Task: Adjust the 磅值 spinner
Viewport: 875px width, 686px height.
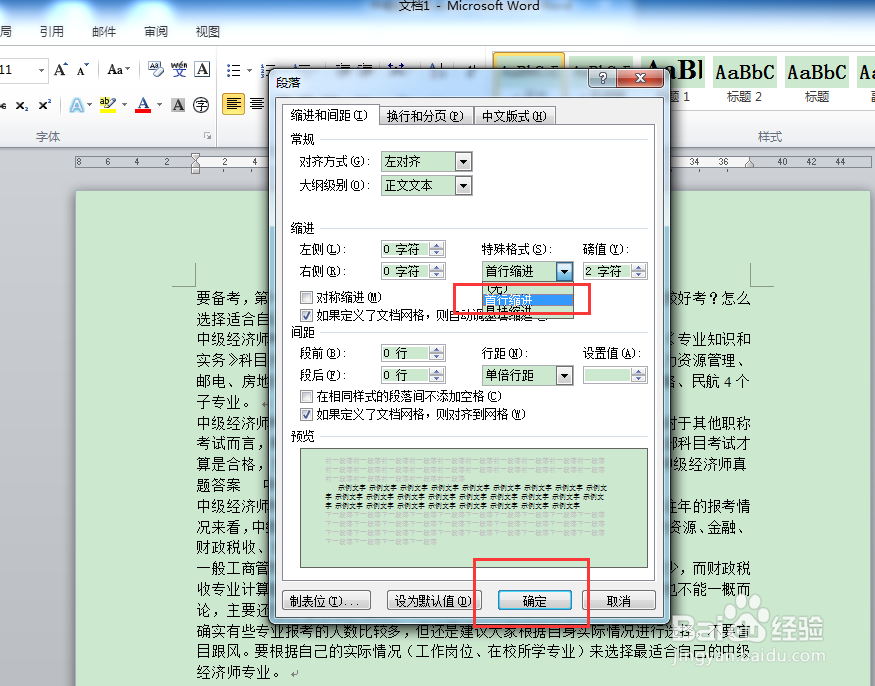Action: tap(639, 271)
